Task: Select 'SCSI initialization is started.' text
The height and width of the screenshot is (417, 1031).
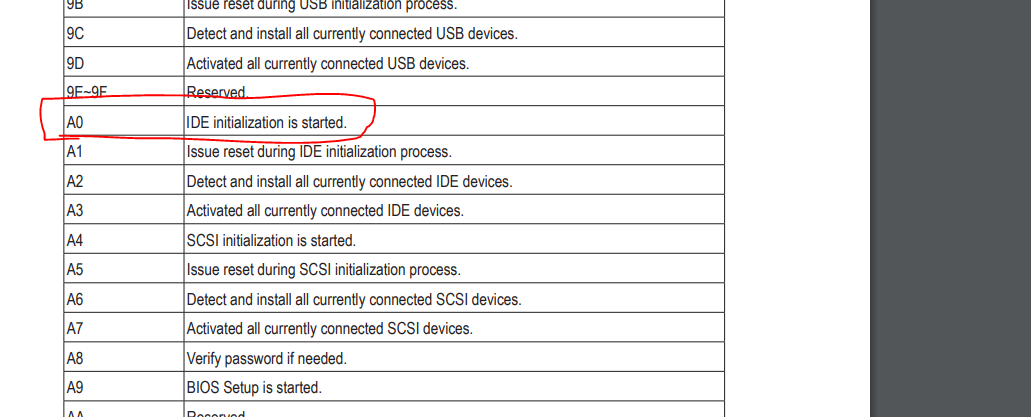Action: point(272,241)
